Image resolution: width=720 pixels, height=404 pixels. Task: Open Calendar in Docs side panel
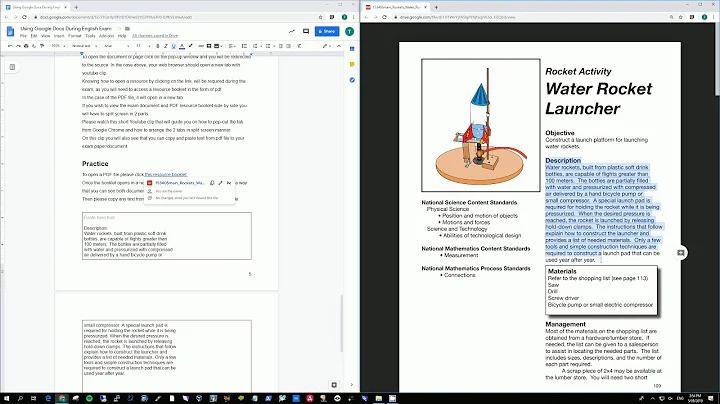[x=352, y=49]
